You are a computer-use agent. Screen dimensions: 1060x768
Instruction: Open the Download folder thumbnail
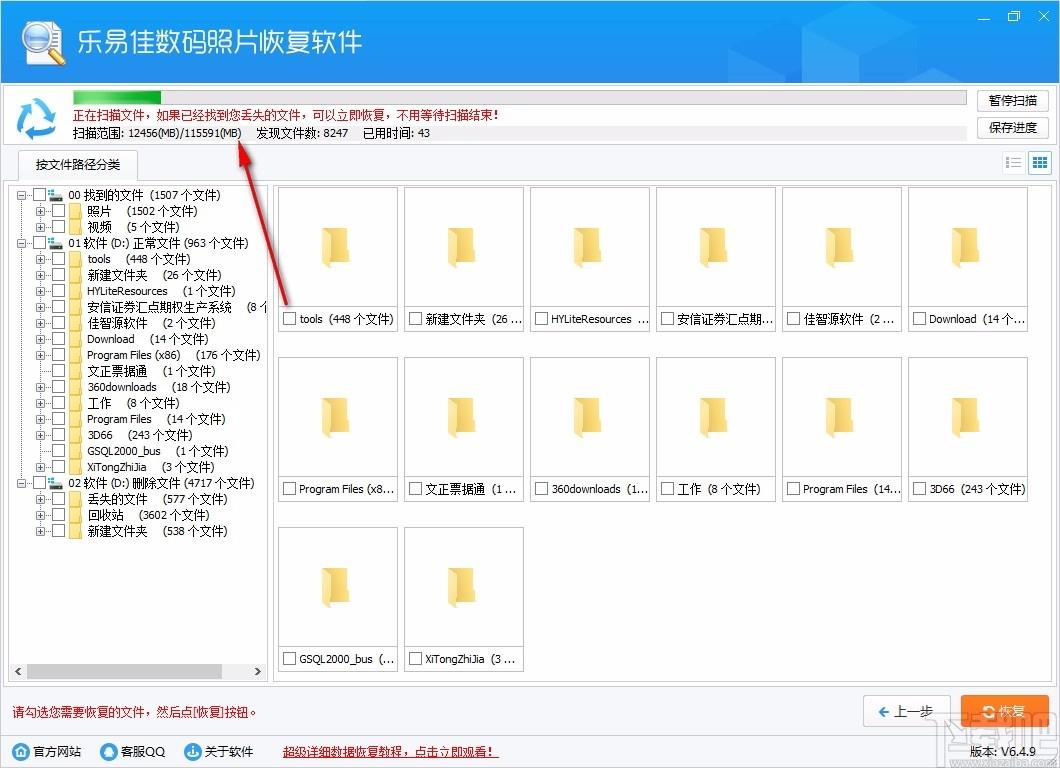967,246
